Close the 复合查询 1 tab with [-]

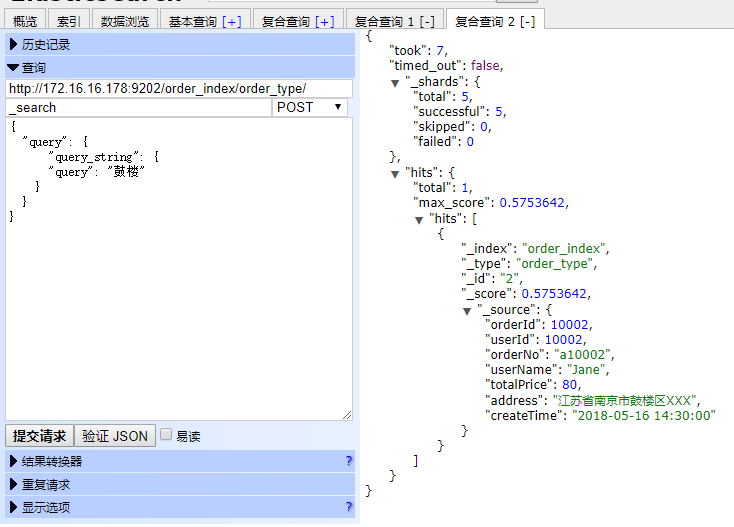tap(425, 21)
